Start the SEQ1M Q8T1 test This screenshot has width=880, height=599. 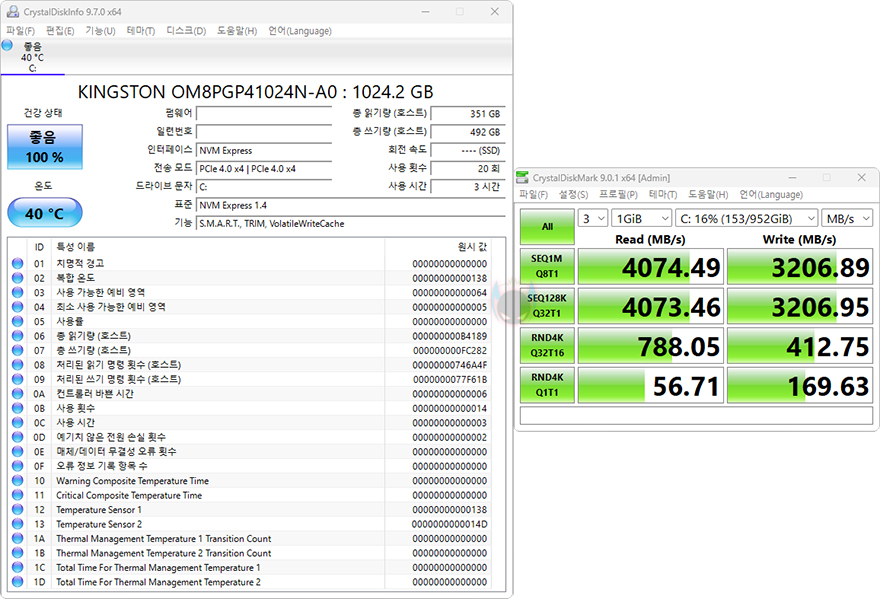pyautogui.click(x=547, y=266)
